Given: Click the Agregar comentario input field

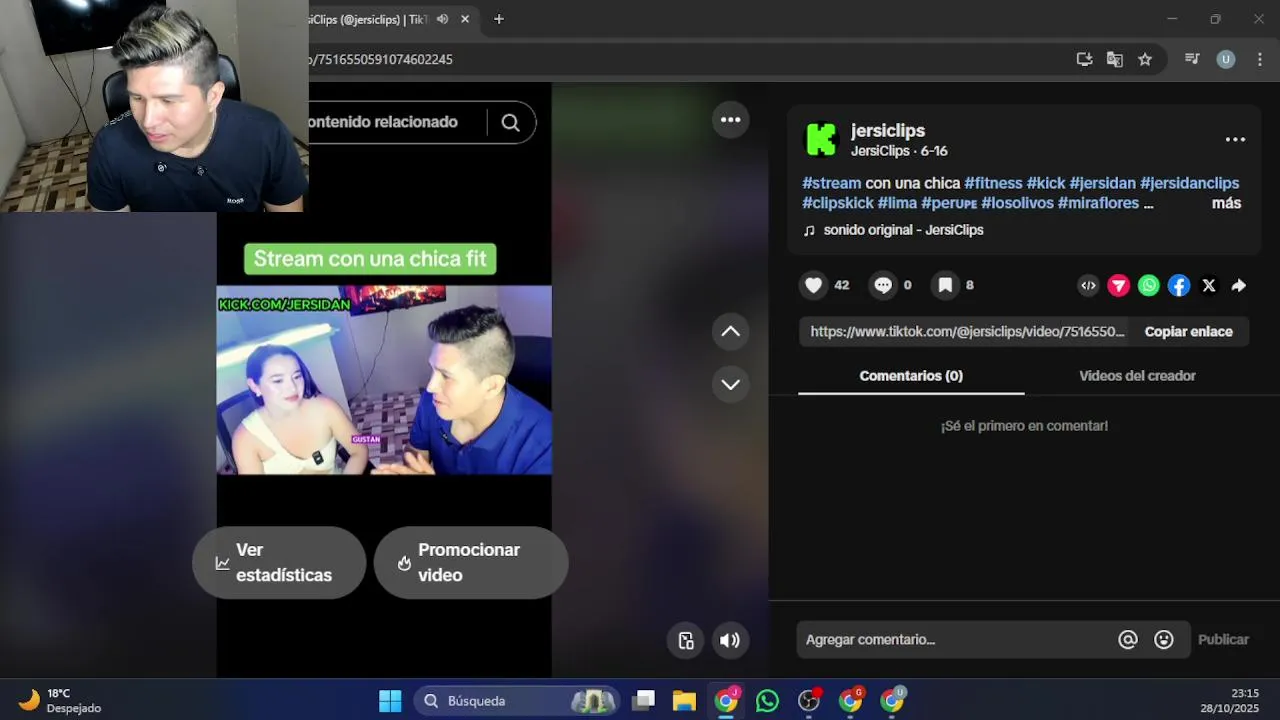Looking at the screenshot, I should (x=955, y=640).
